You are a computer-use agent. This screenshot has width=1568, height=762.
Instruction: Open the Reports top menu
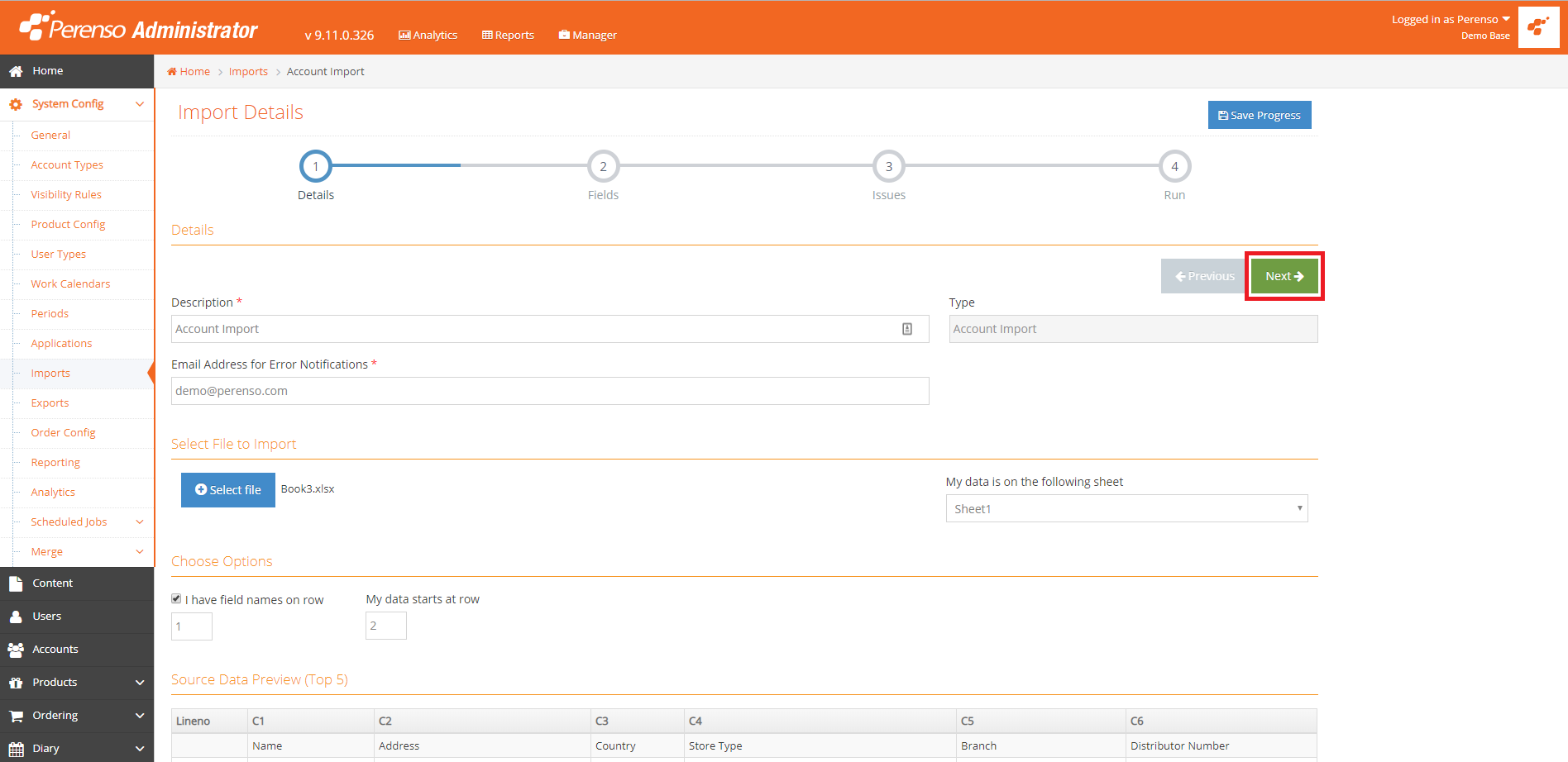point(508,36)
